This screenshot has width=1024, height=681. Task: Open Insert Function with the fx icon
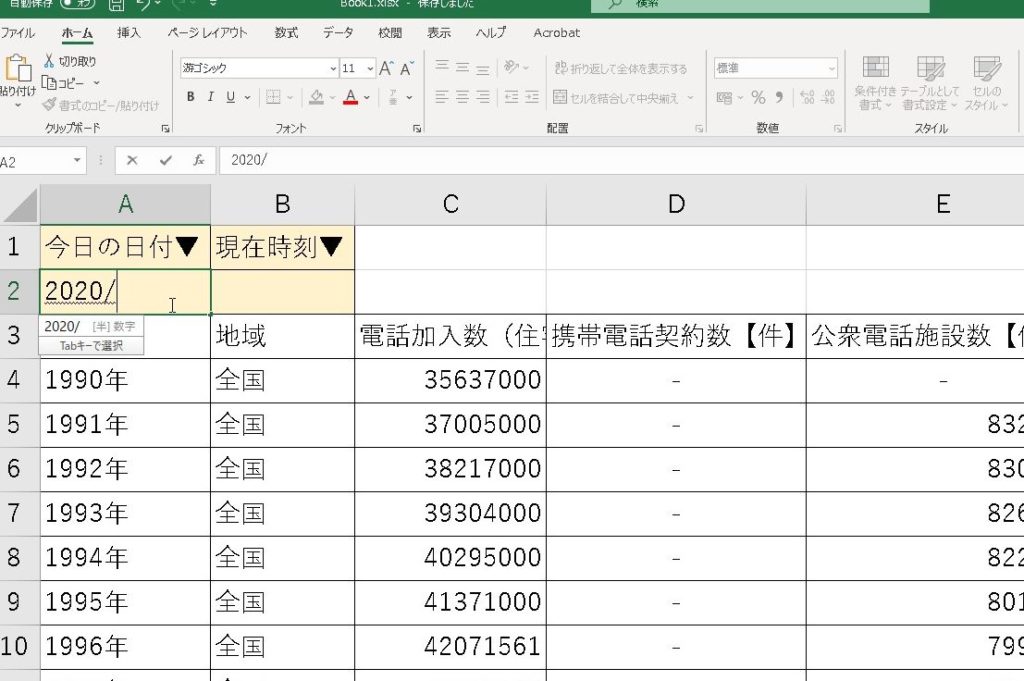[198, 160]
